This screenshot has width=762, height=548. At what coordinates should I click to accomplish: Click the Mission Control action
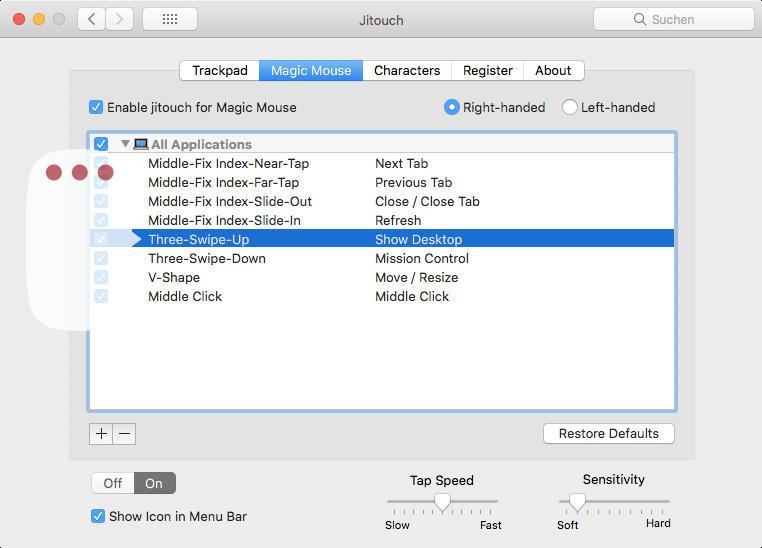[x=422, y=258]
